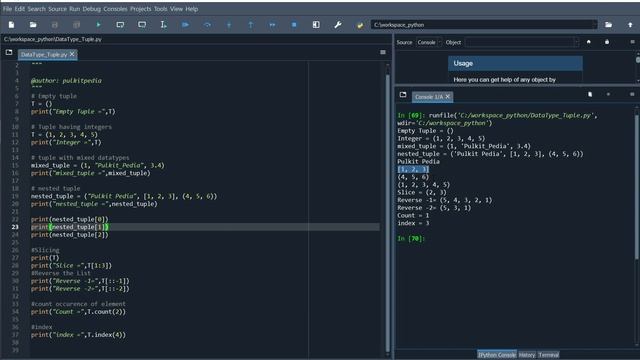Open the Source menu
Image resolution: width=640 pixels, height=360 pixels.
pyautogui.click(x=58, y=9)
